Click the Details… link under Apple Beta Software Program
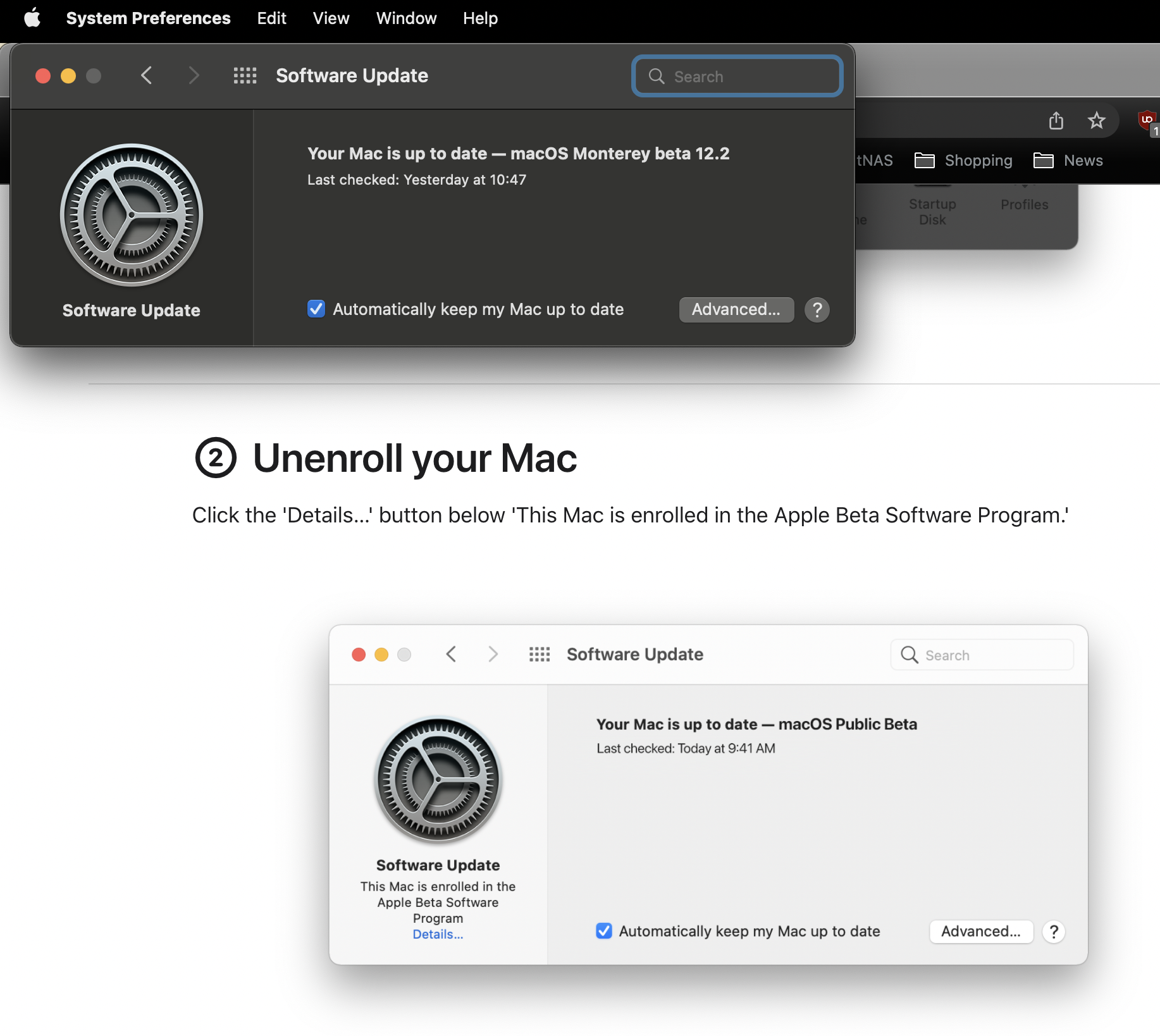Screen dimensions: 1160x1036 [438, 934]
